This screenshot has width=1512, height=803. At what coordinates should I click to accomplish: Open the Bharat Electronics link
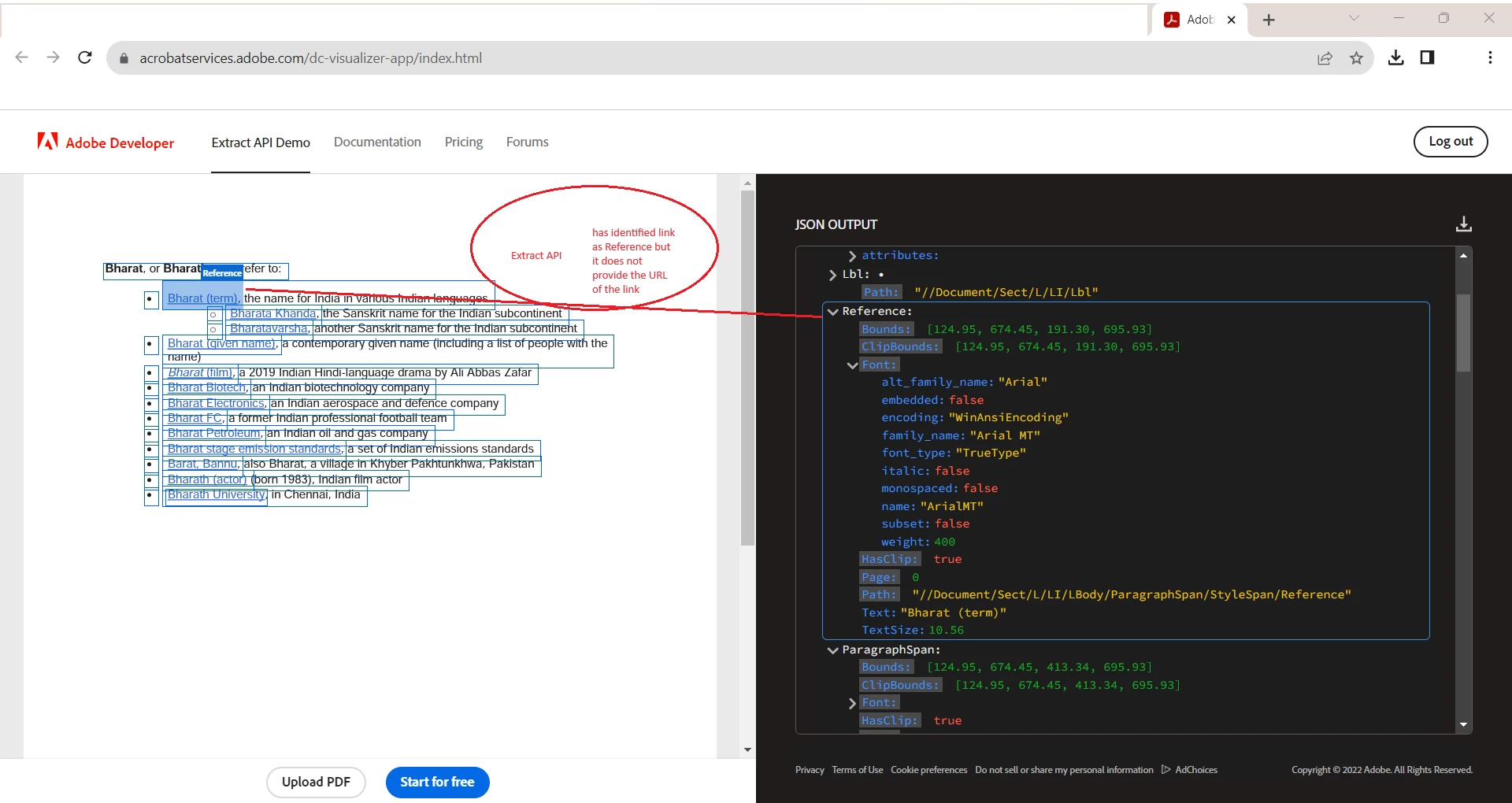point(216,403)
